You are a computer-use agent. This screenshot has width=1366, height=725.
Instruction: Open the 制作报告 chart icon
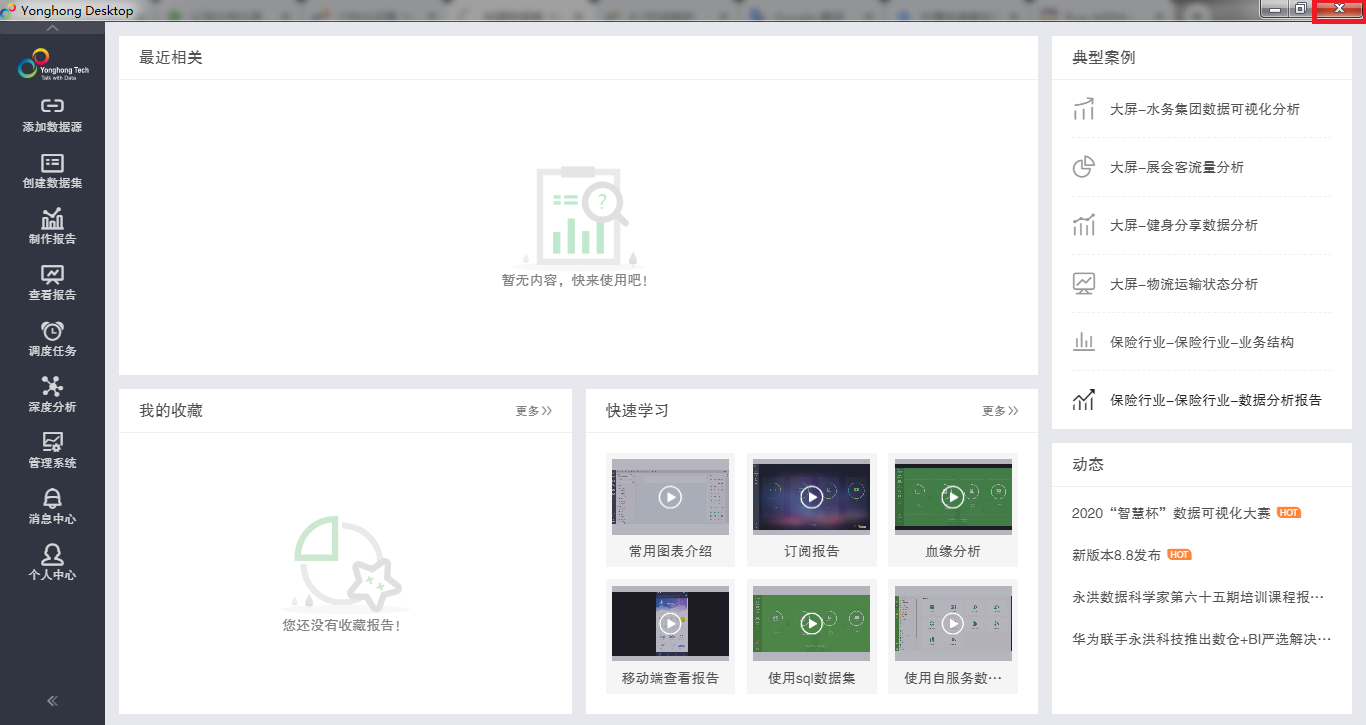coord(52,218)
